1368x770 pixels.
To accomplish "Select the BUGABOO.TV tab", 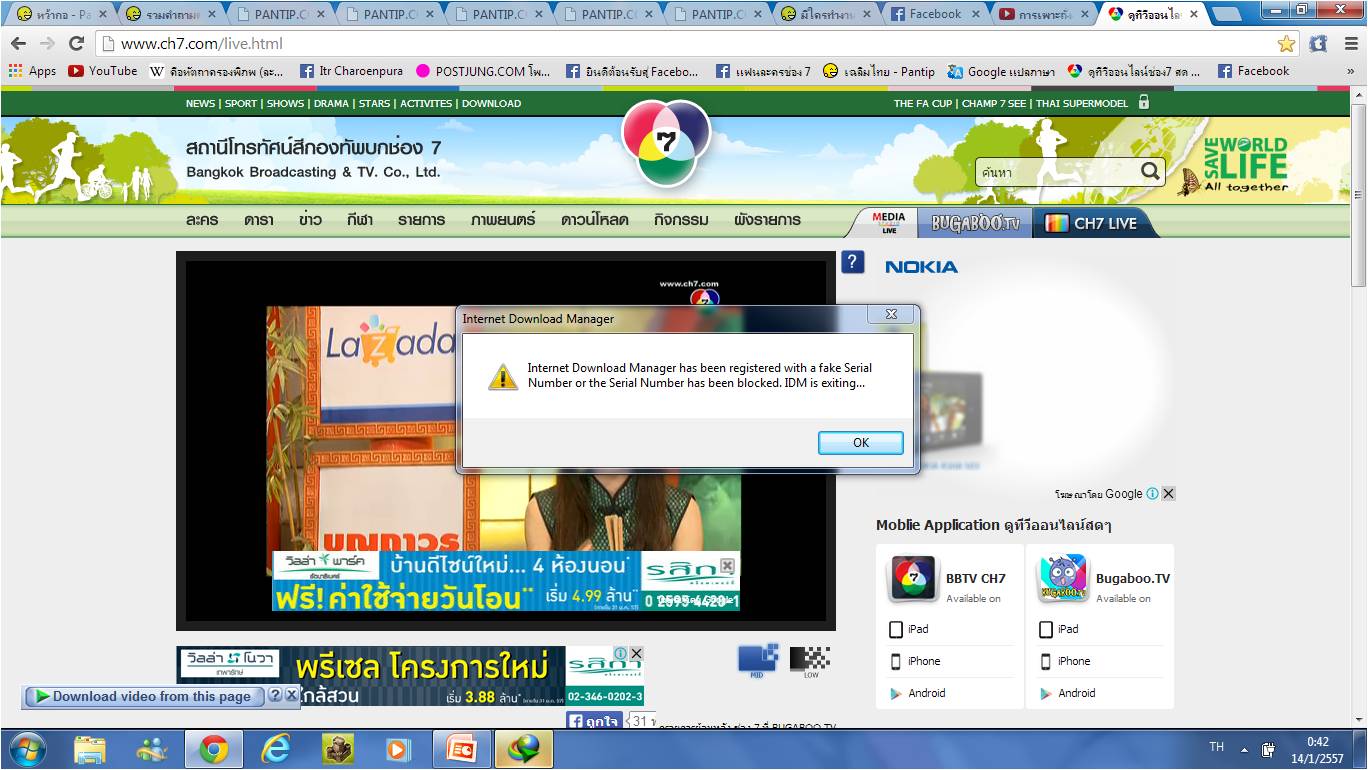I will point(975,223).
